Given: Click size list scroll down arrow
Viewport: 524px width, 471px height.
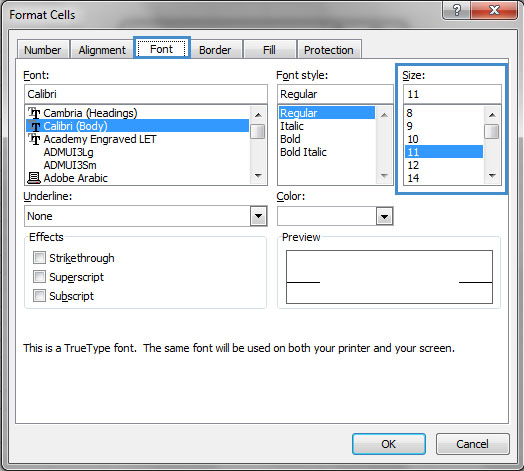Looking at the screenshot, I should point(492,175).
